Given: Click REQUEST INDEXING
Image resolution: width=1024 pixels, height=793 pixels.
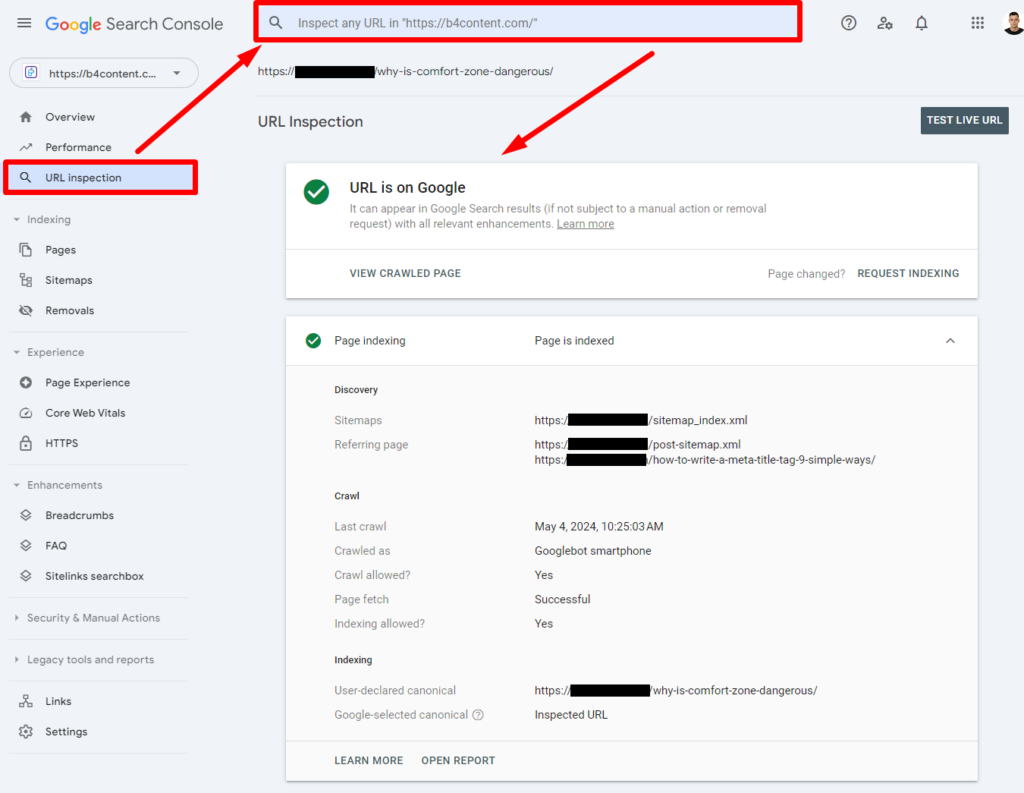Looking at the screenshot, I should click(x=907, y=273).
